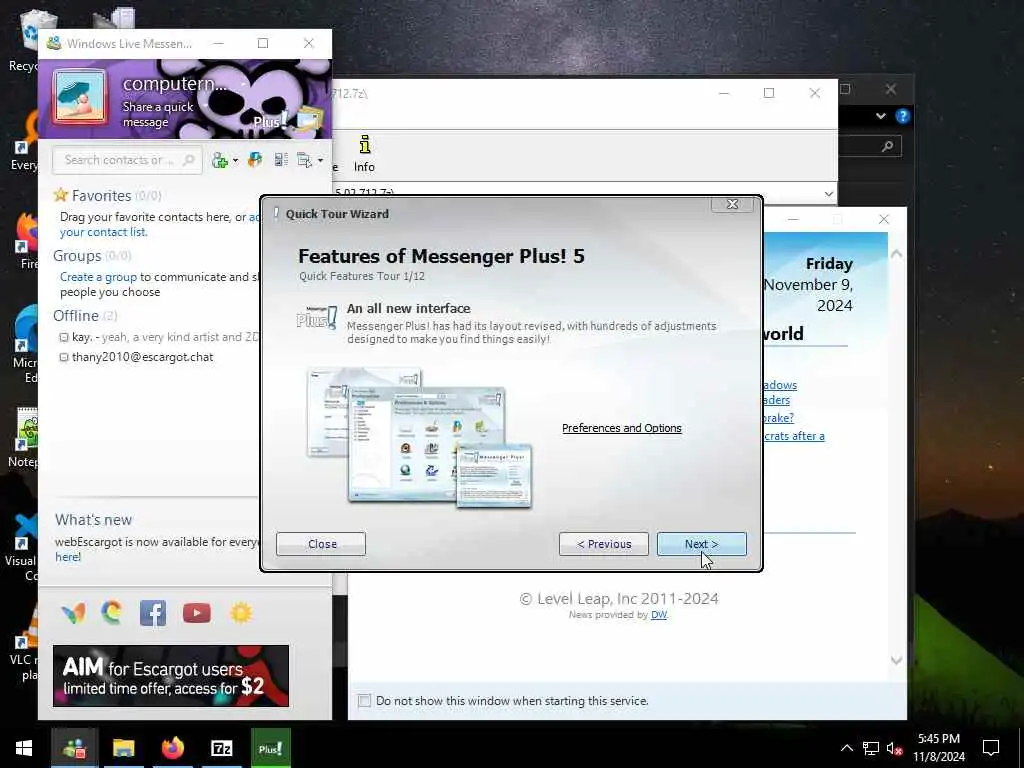Open the Preferences and Options link

pyautogui.click(x=622, y=428)
